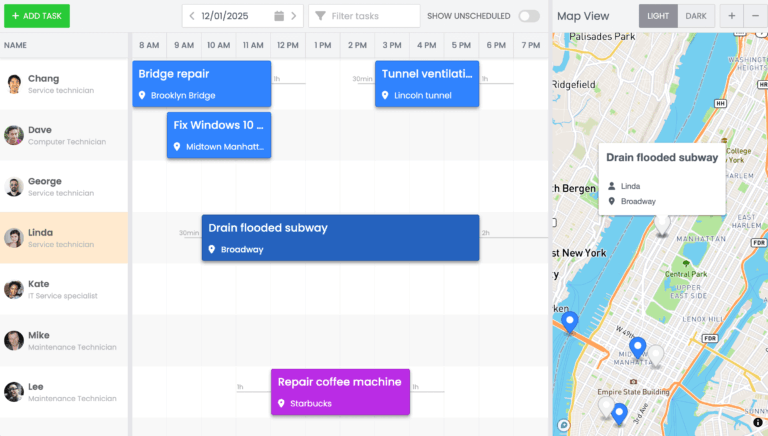Click blue map marker in Midtown Manhattan
Viewport: 768px width, 436px height.
(x=637, y=347)
